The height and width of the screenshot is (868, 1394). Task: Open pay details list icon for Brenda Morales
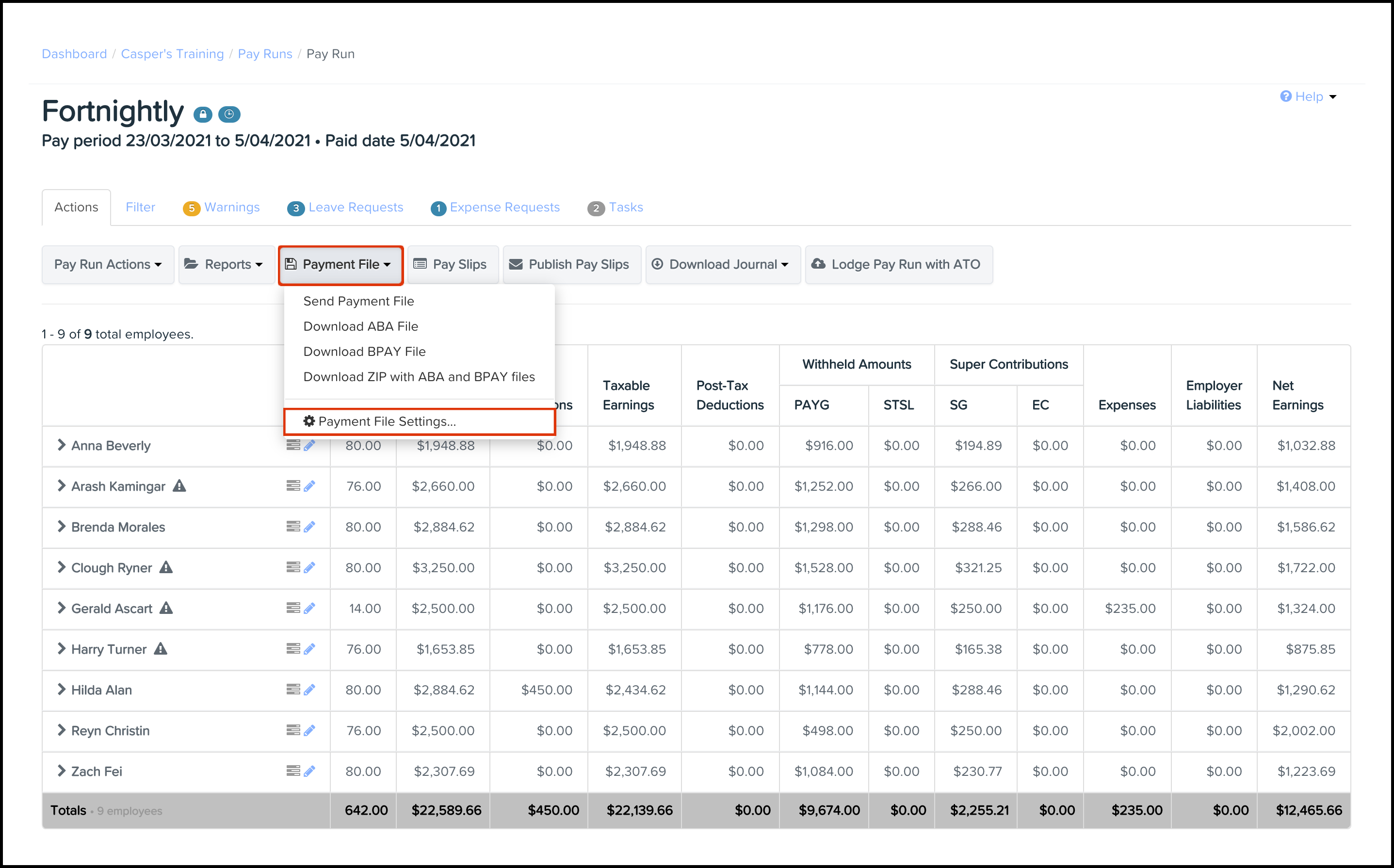pyautogui.click(x=293, y=527)
